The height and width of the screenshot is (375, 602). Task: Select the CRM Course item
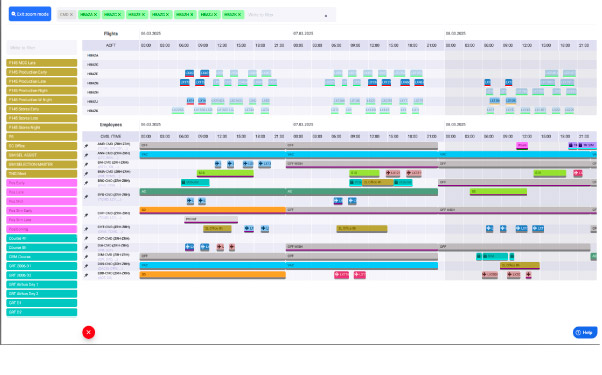41,257
